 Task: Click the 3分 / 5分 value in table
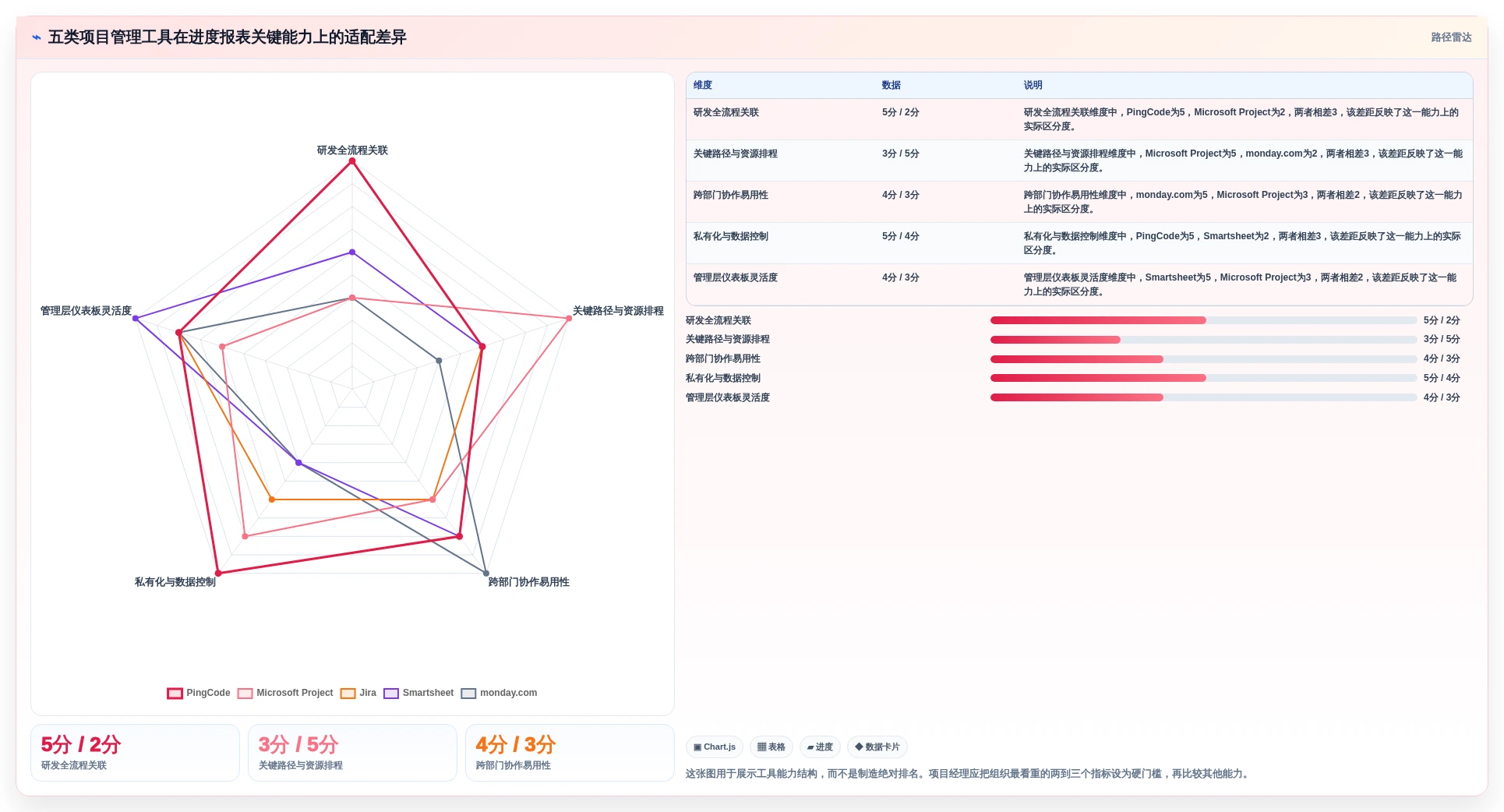pyautogui.click(x=901, y=154)
